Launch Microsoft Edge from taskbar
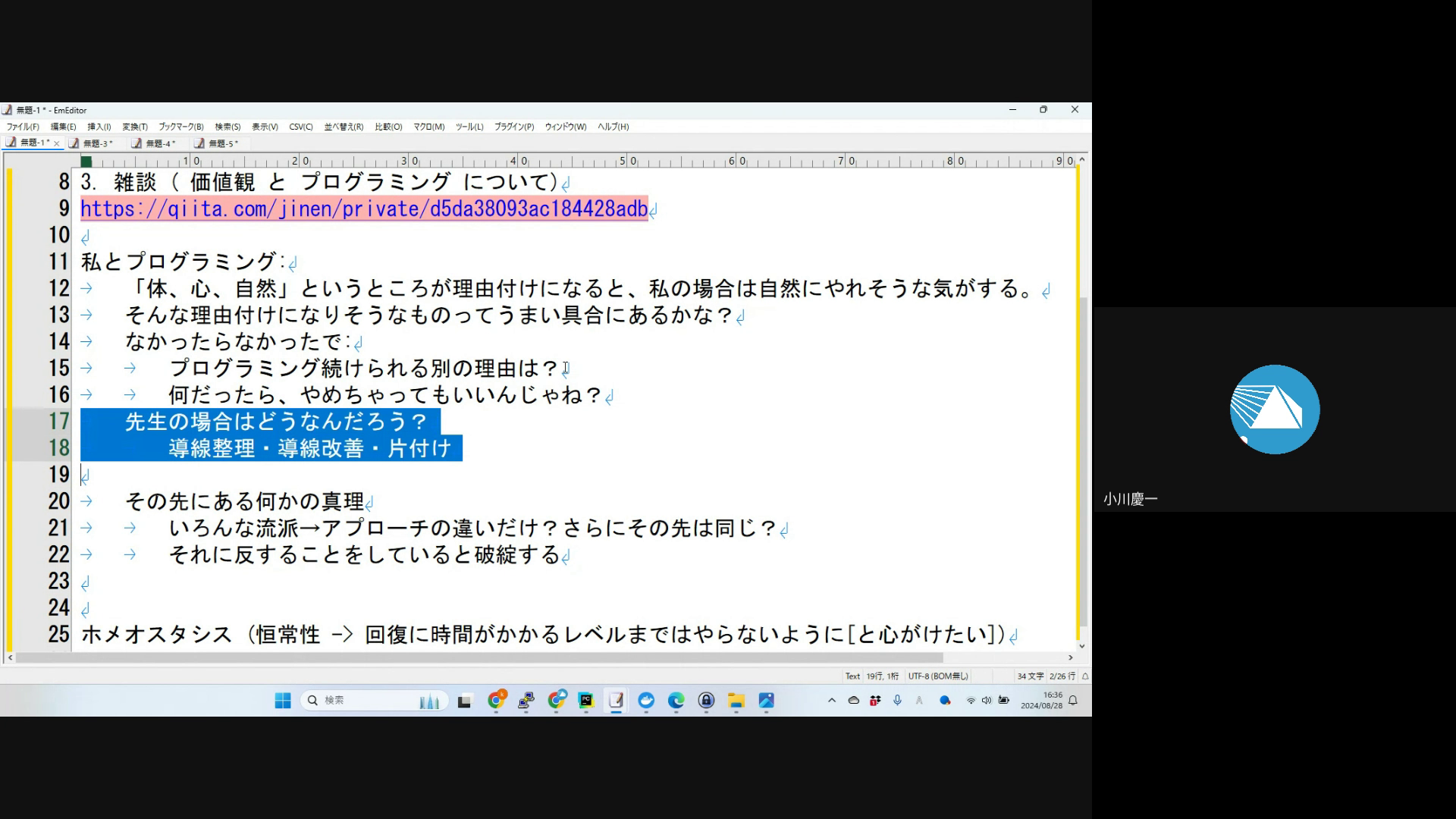 coord(676,701)
